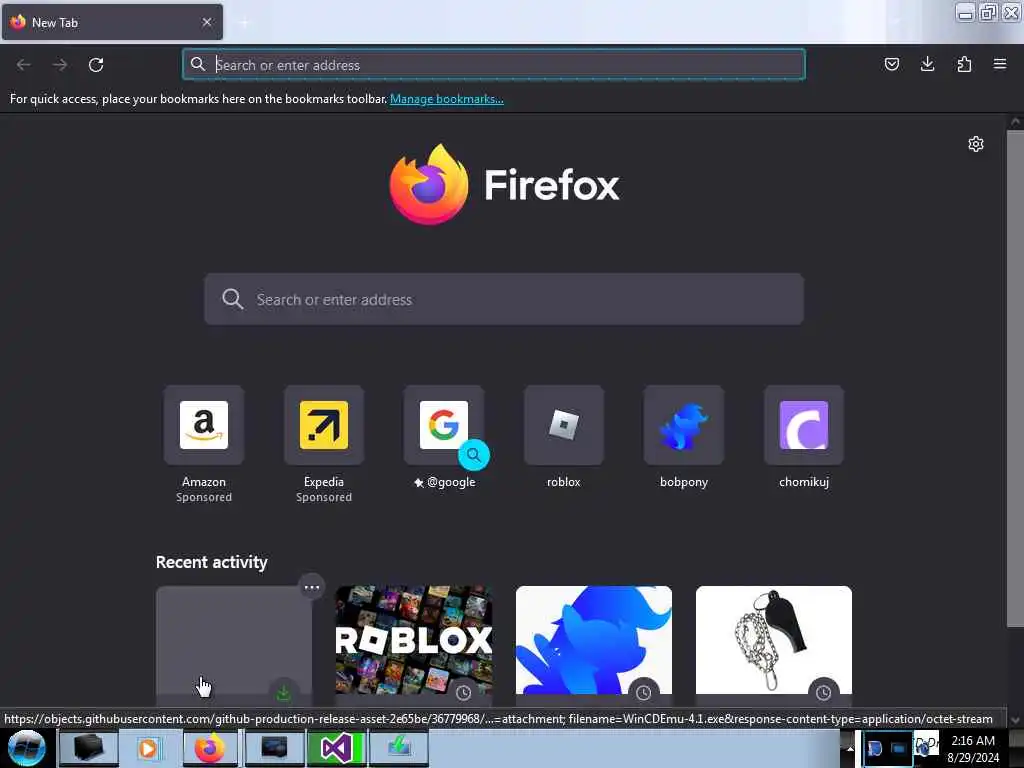Open new tab personalization settings gear
1024x768 pixels.
[976, 144]
